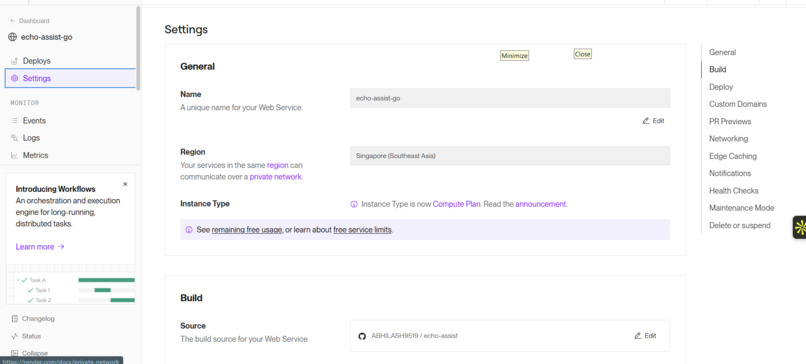Click the yellow asterisk widget at right edge

[799, 227]
